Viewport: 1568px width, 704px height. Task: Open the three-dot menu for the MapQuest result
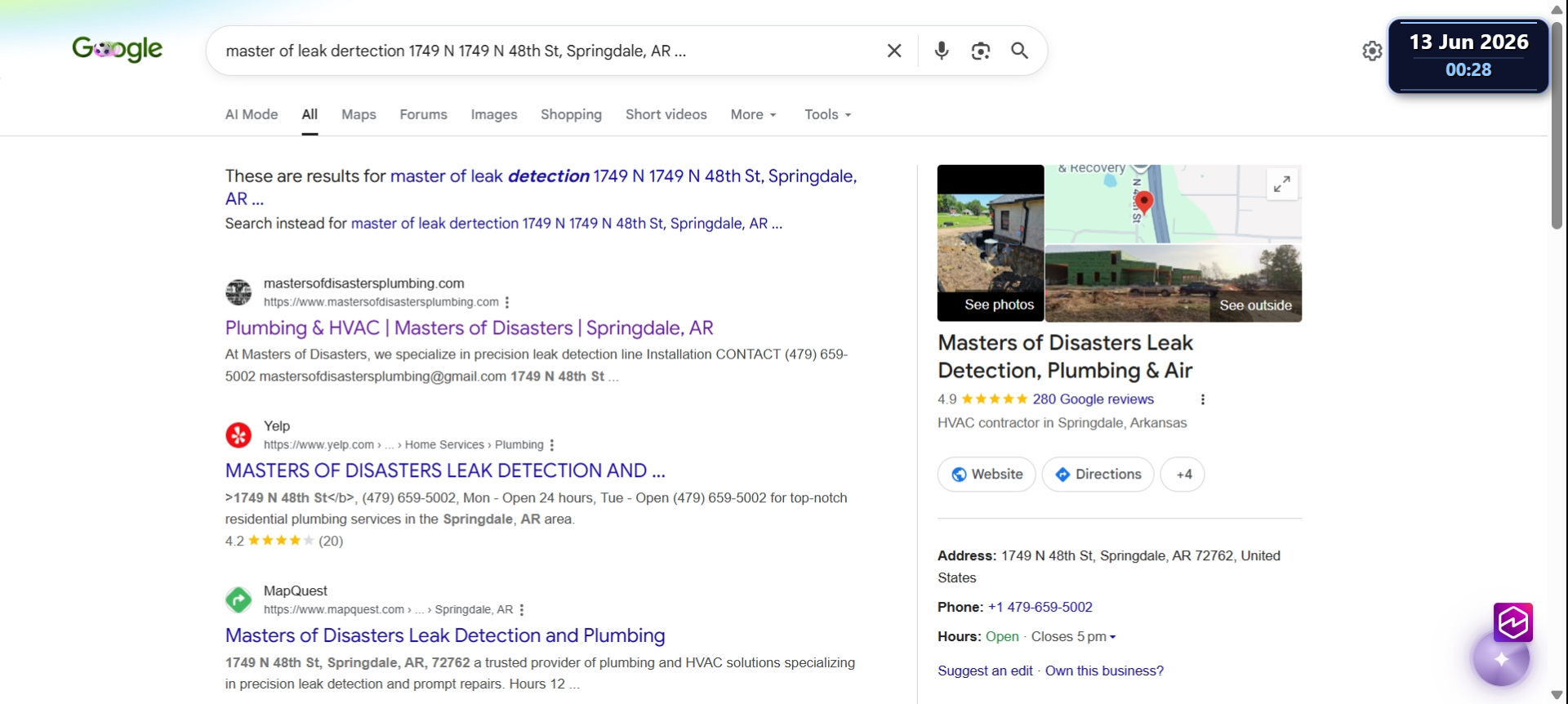[522, 610]
